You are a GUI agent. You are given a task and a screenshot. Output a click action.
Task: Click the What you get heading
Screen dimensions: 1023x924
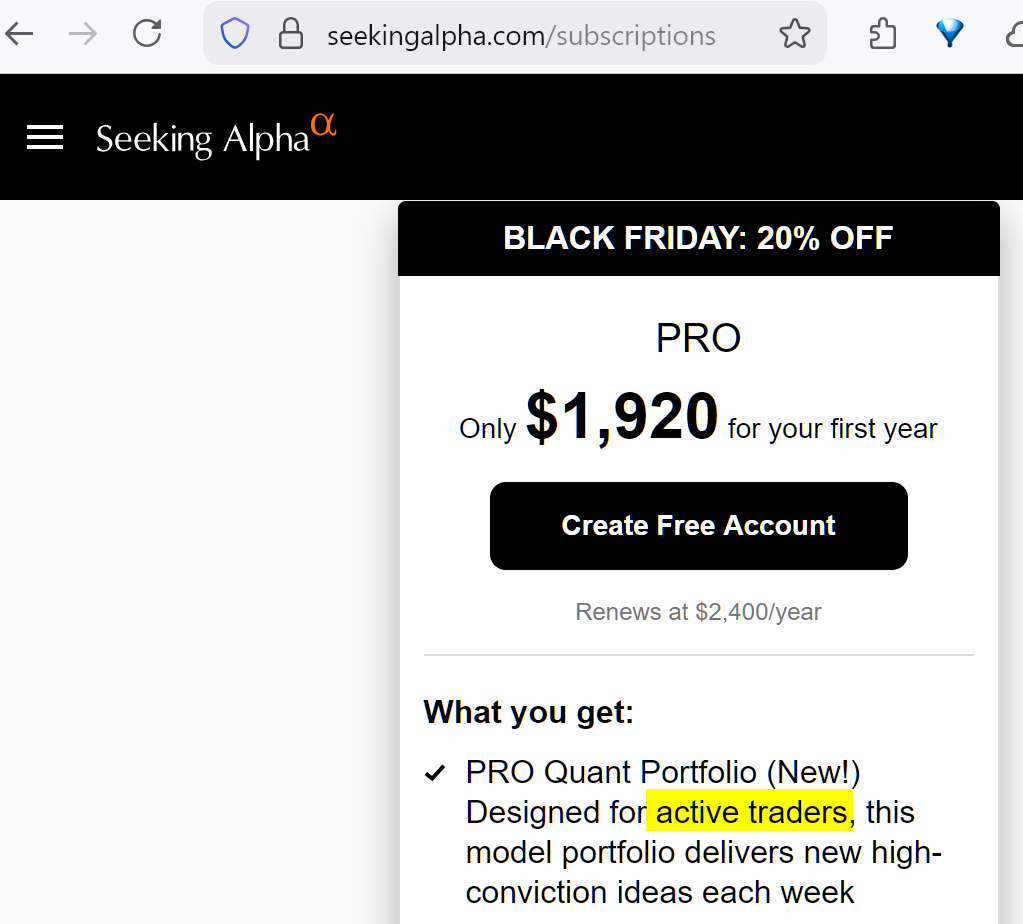point(528,712)
